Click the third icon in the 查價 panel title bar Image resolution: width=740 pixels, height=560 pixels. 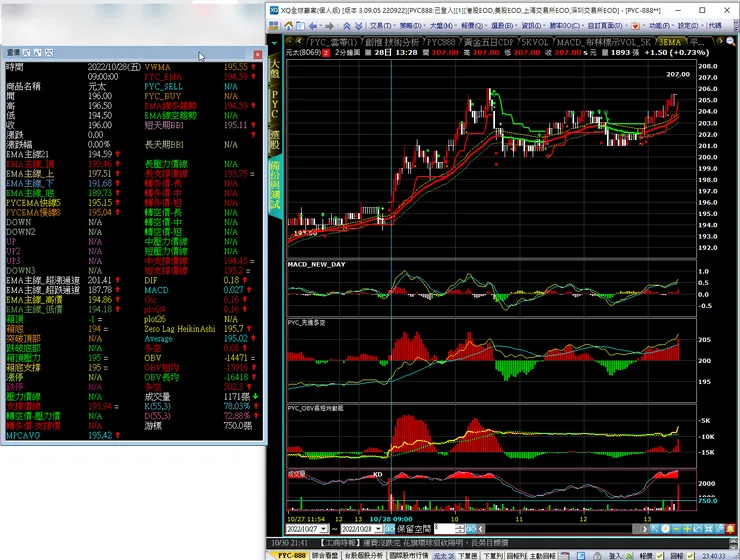click(51, 50)
